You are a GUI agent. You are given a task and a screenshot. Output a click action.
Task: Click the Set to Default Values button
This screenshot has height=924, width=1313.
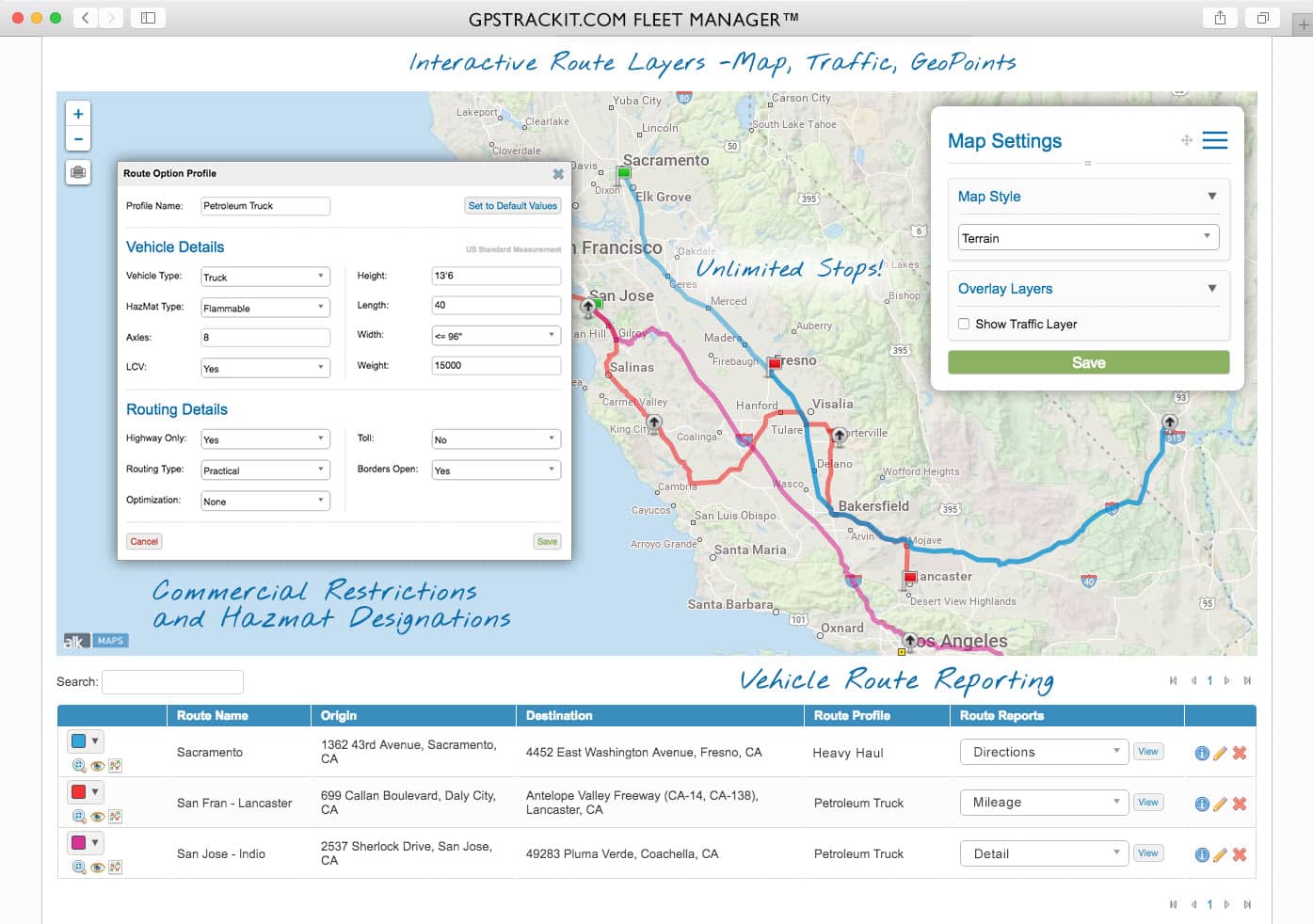click(x=512, y=205)
